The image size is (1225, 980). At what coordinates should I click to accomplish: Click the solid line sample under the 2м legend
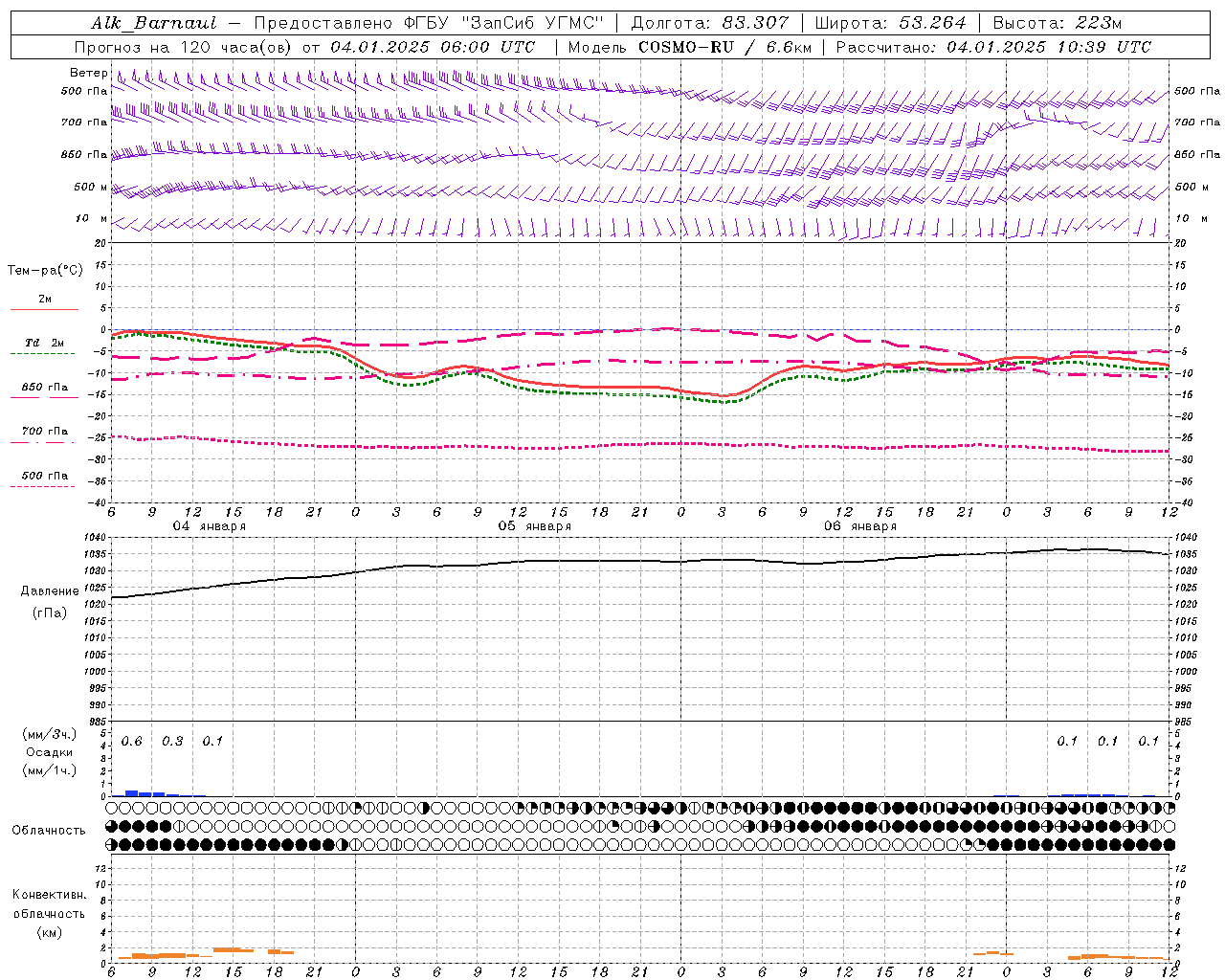44,309
